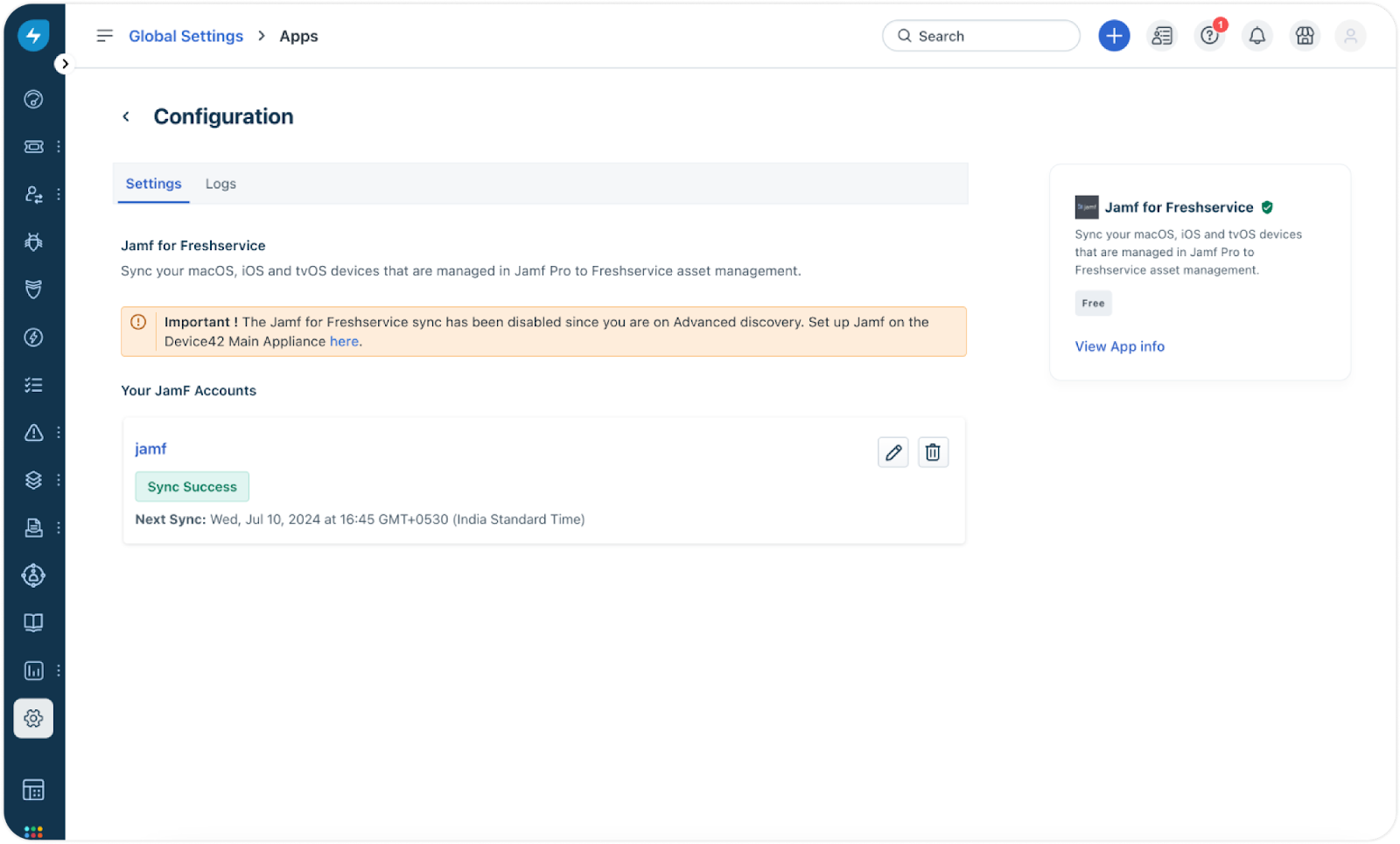Expand the reports submenu dots
Screen dimensions: 1400x844
click(59, 671)
